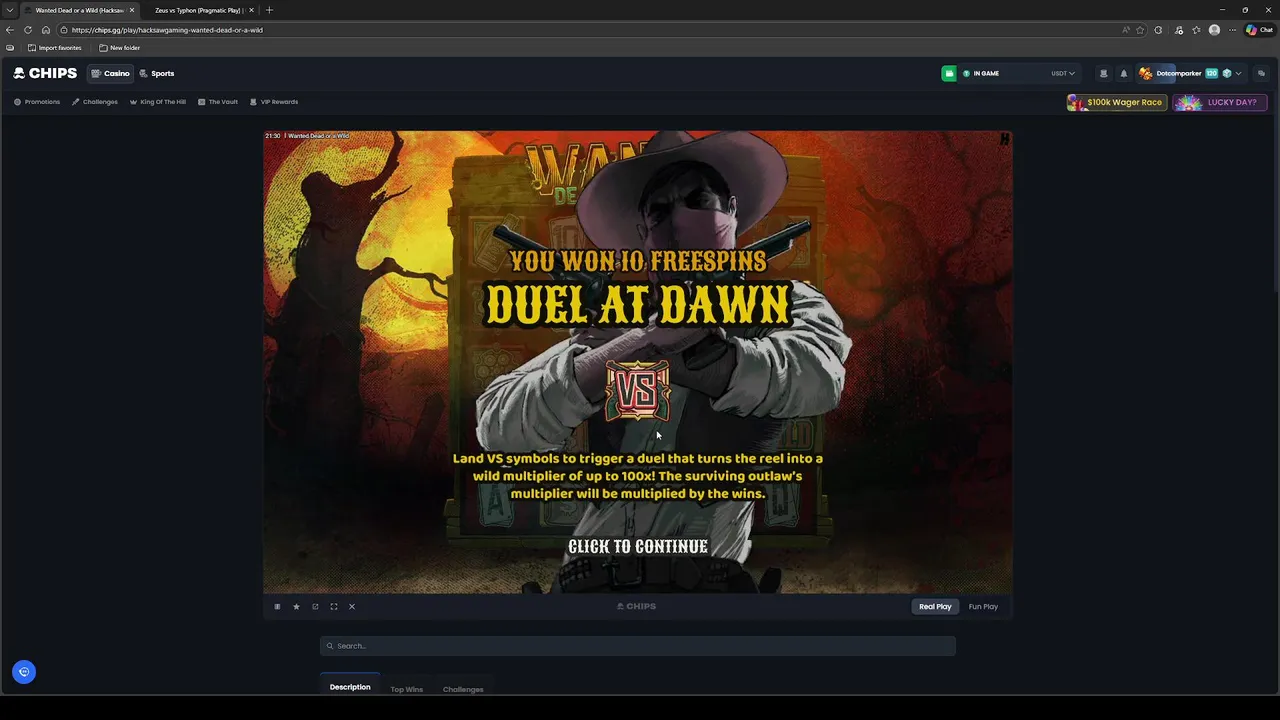Viewport: 1280px width, 720px height.
Task: Favorite the game with star icon
Action: pos(296,606)
